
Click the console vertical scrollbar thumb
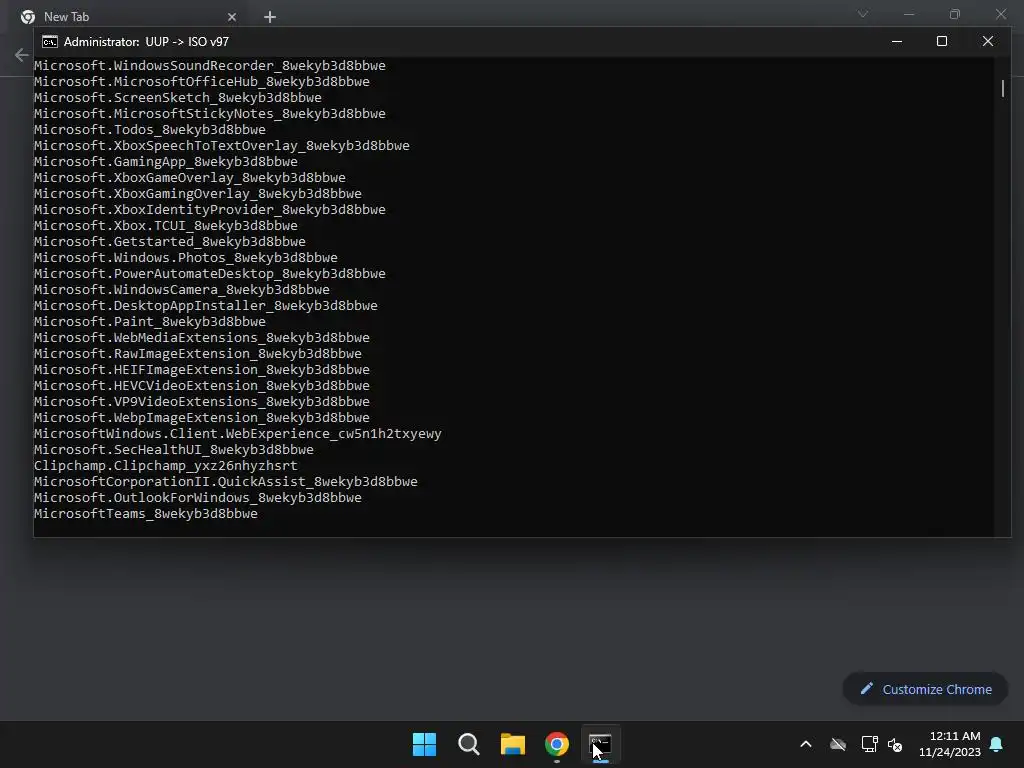[1002, 88]
